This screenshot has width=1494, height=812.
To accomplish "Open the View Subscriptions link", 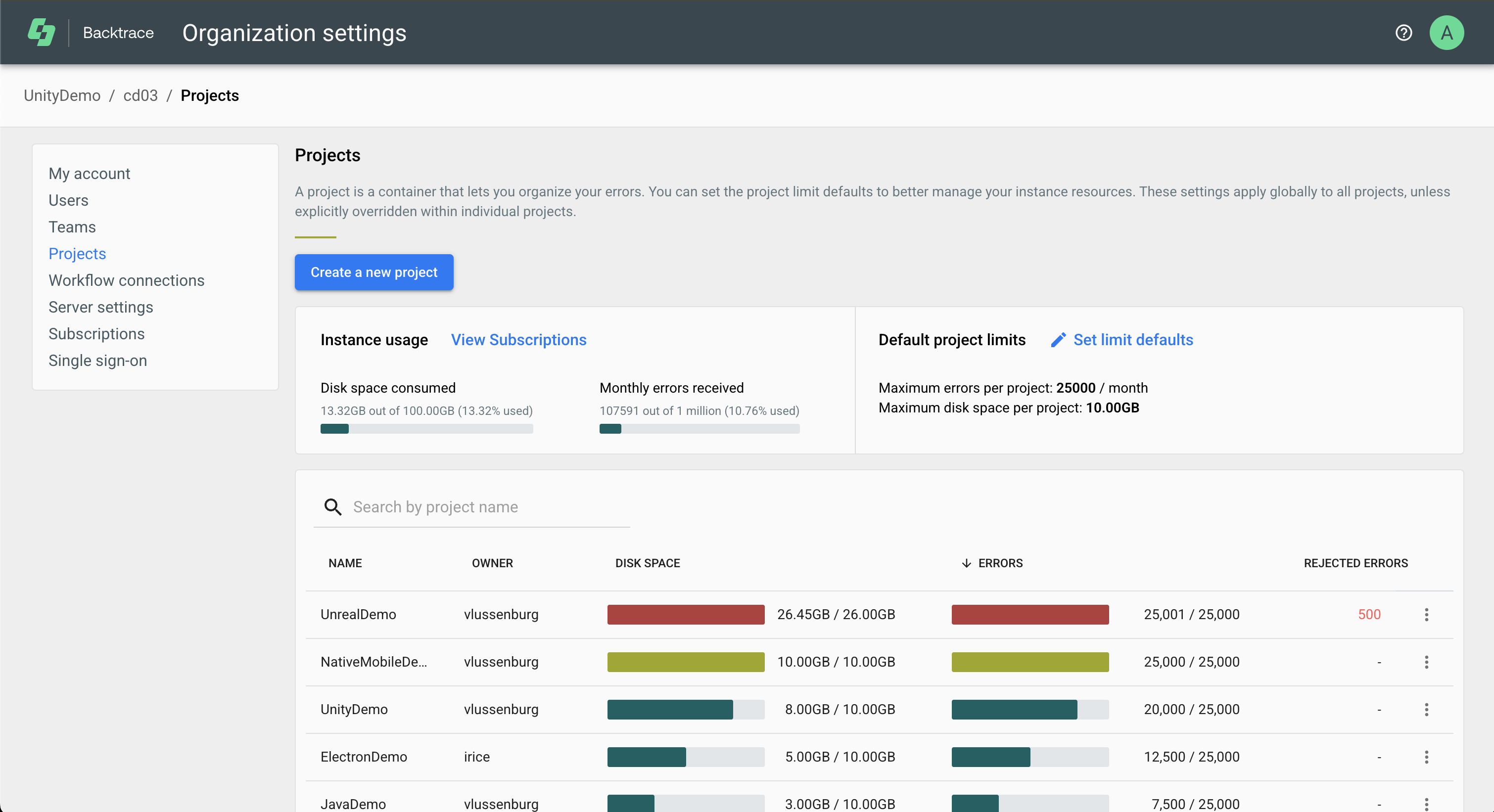I will click(x=518, y=340).
